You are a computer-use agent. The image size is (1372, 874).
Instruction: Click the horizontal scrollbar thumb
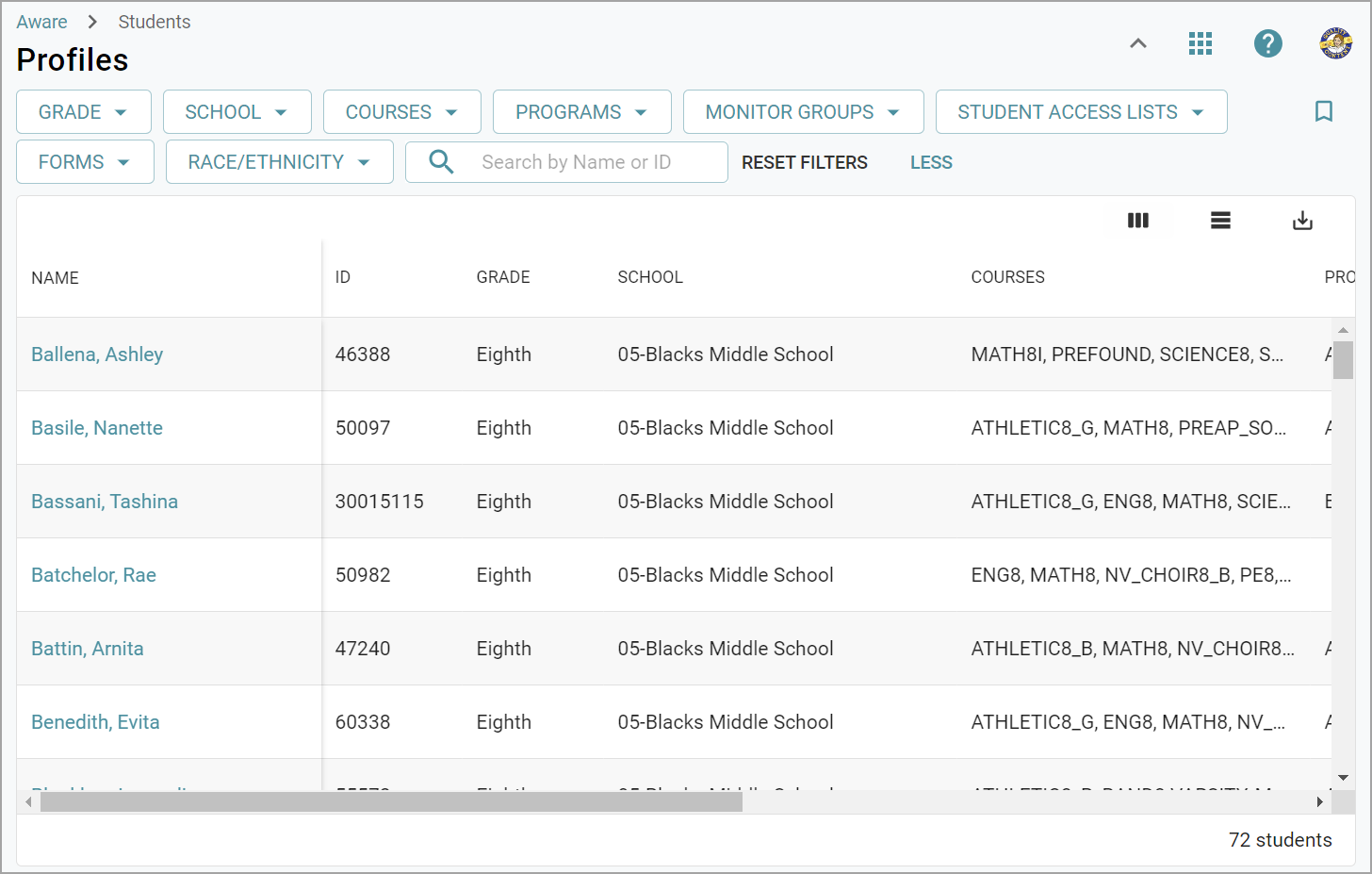point(391,801)
